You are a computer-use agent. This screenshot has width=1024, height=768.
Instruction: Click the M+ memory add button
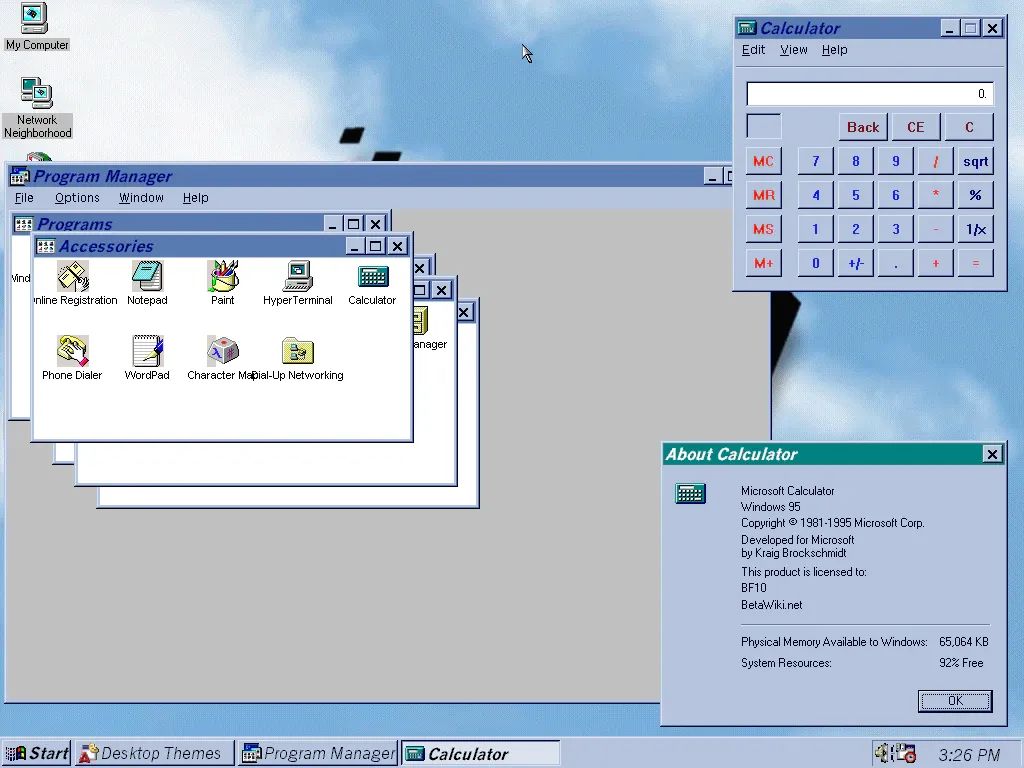pos(763,263)
